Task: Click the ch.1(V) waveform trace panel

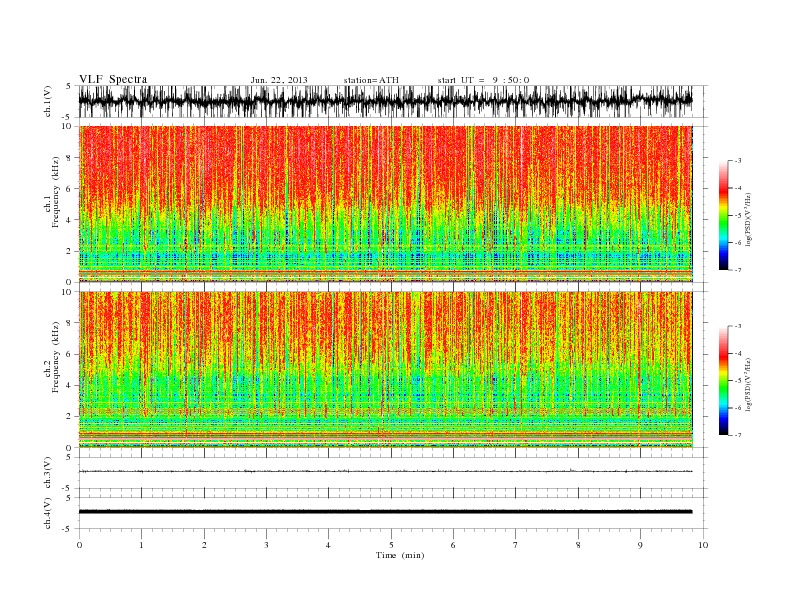Action: pyautogui.click(x=385, y=101)
